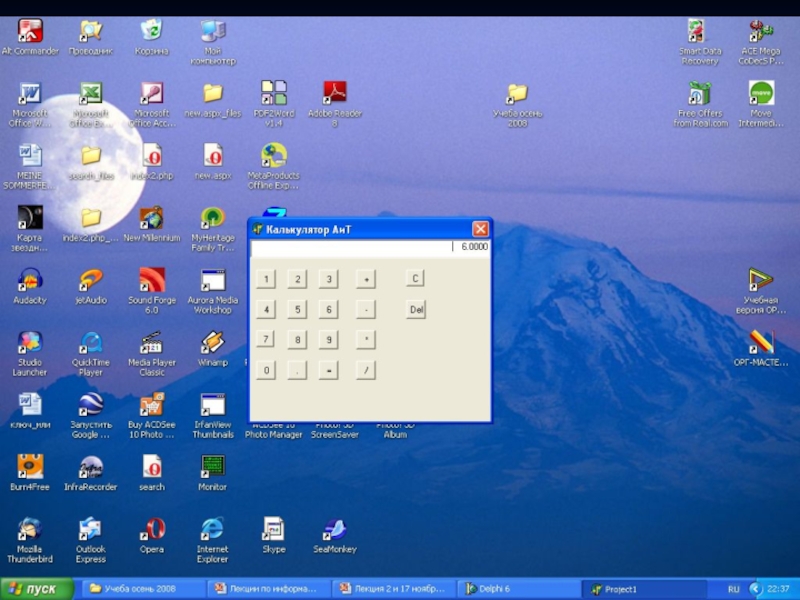Viewport: 800px width, 600px height.
Task: Click the calculator display field showing 6.0000
Action: tap(370, 246)
